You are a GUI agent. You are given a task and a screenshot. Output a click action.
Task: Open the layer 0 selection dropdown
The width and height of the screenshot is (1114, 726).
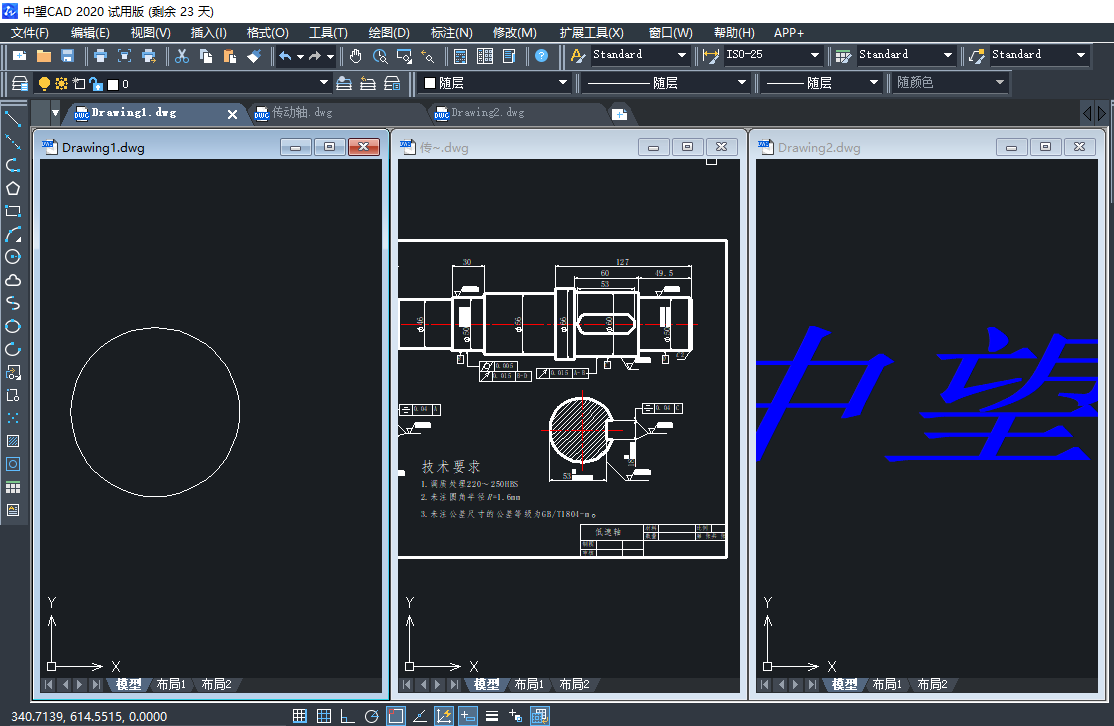[x=323, y=84]
